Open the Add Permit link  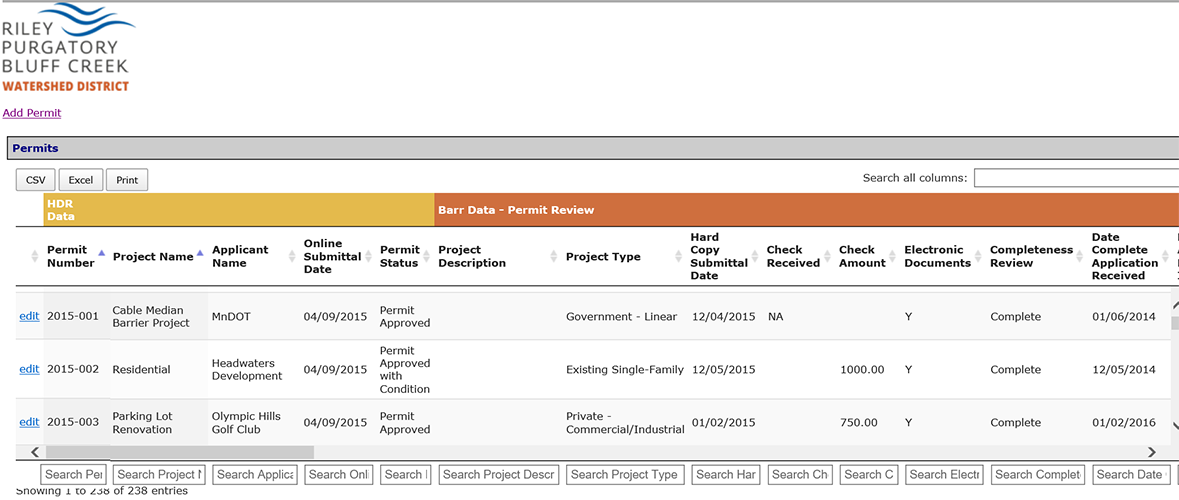tap(32, 113)
